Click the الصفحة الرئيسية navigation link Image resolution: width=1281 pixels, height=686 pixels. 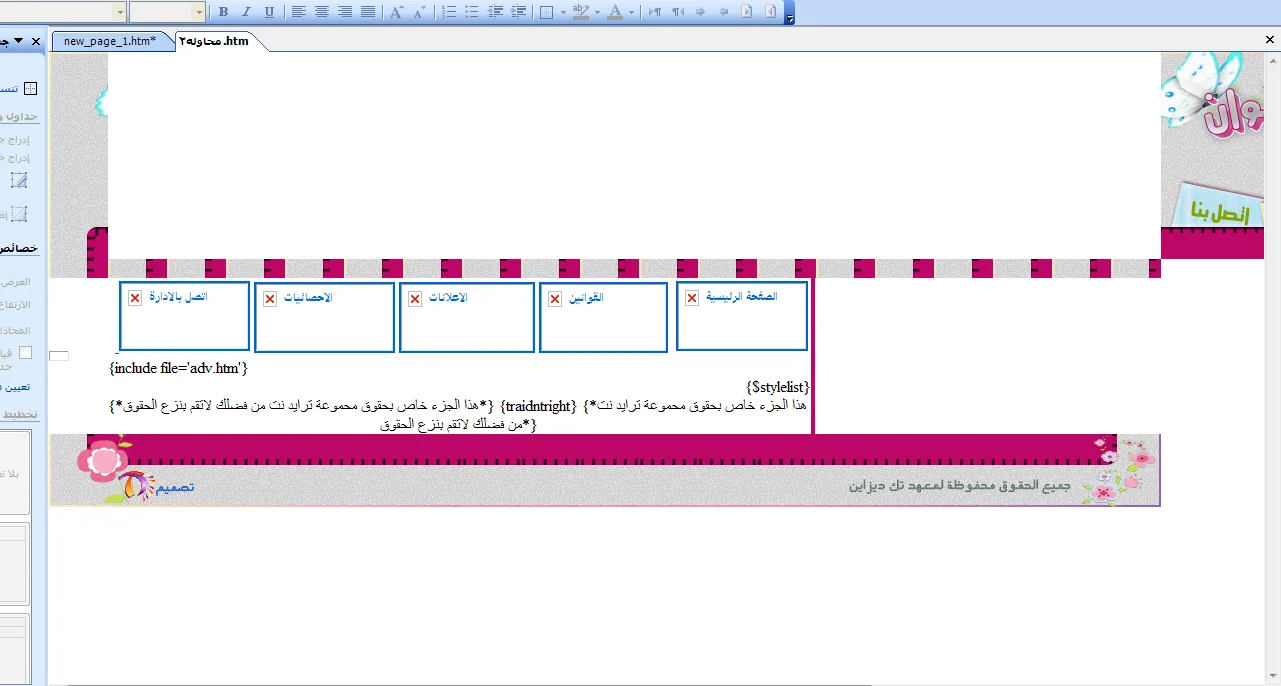[x=741, y=297]
